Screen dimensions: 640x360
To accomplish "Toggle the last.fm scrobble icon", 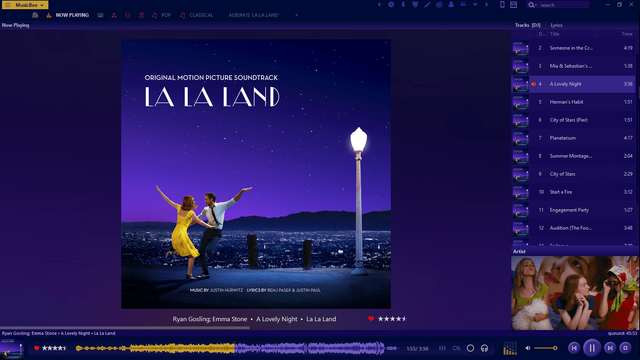I will pos(456,348).
